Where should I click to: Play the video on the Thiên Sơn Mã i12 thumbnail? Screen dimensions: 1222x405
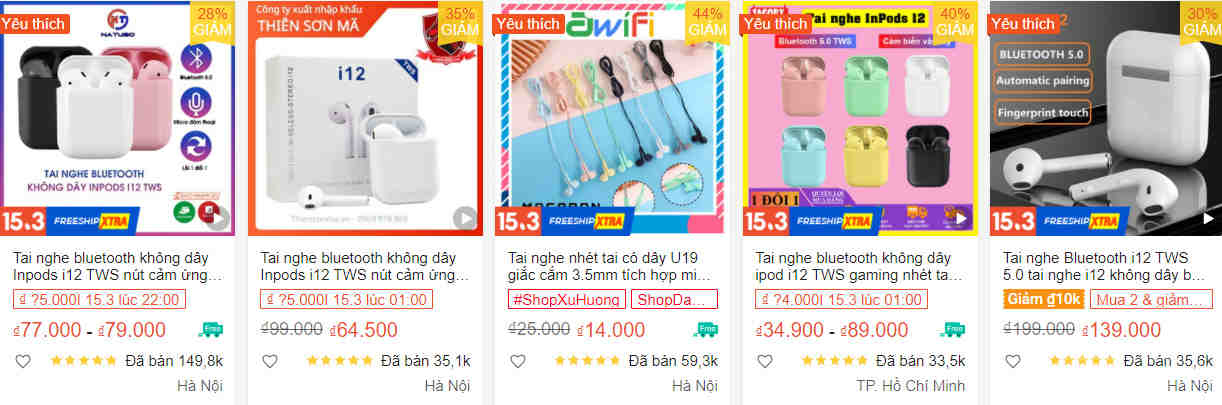464,217
